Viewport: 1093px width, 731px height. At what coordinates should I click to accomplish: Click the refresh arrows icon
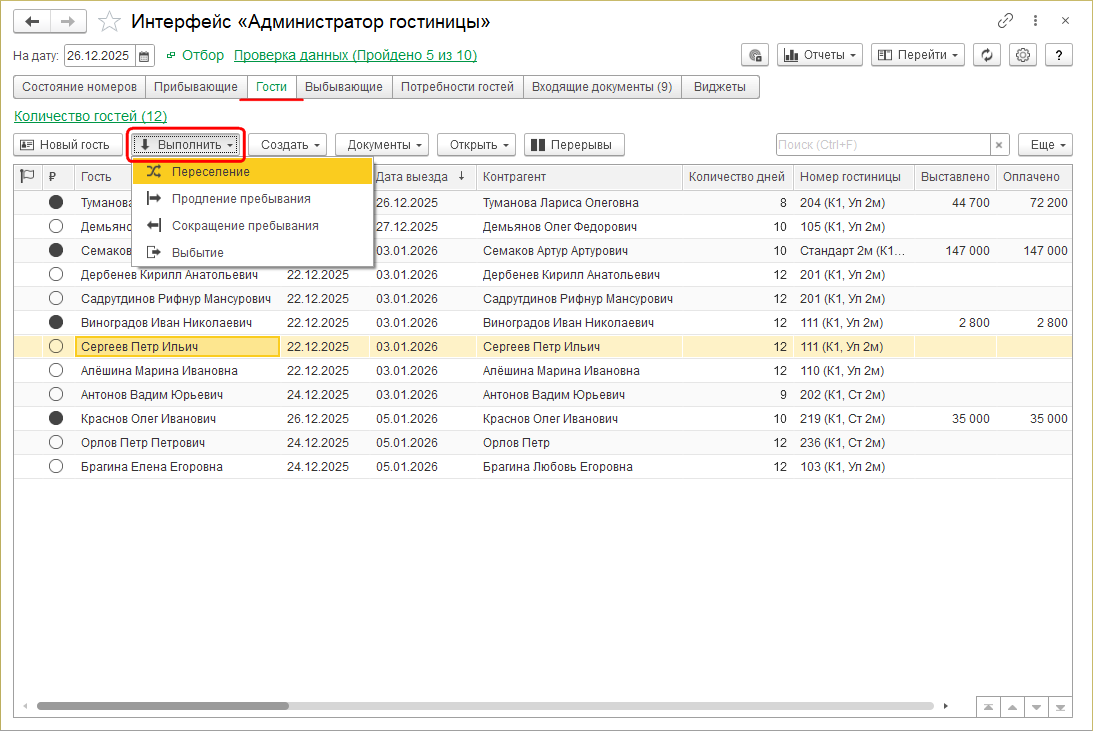988,55
